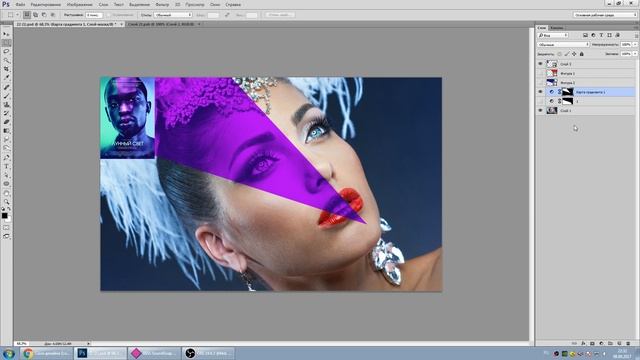Click the background color swatch

tap(9, 219)
